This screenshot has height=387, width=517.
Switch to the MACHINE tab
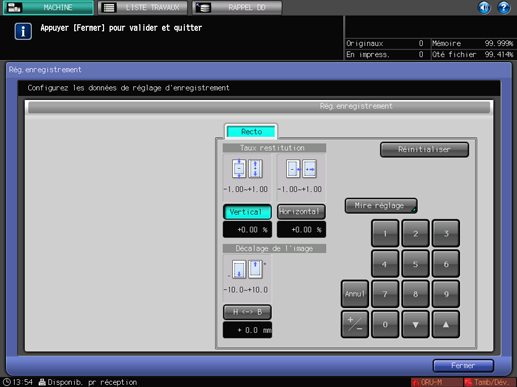(48, 7)
